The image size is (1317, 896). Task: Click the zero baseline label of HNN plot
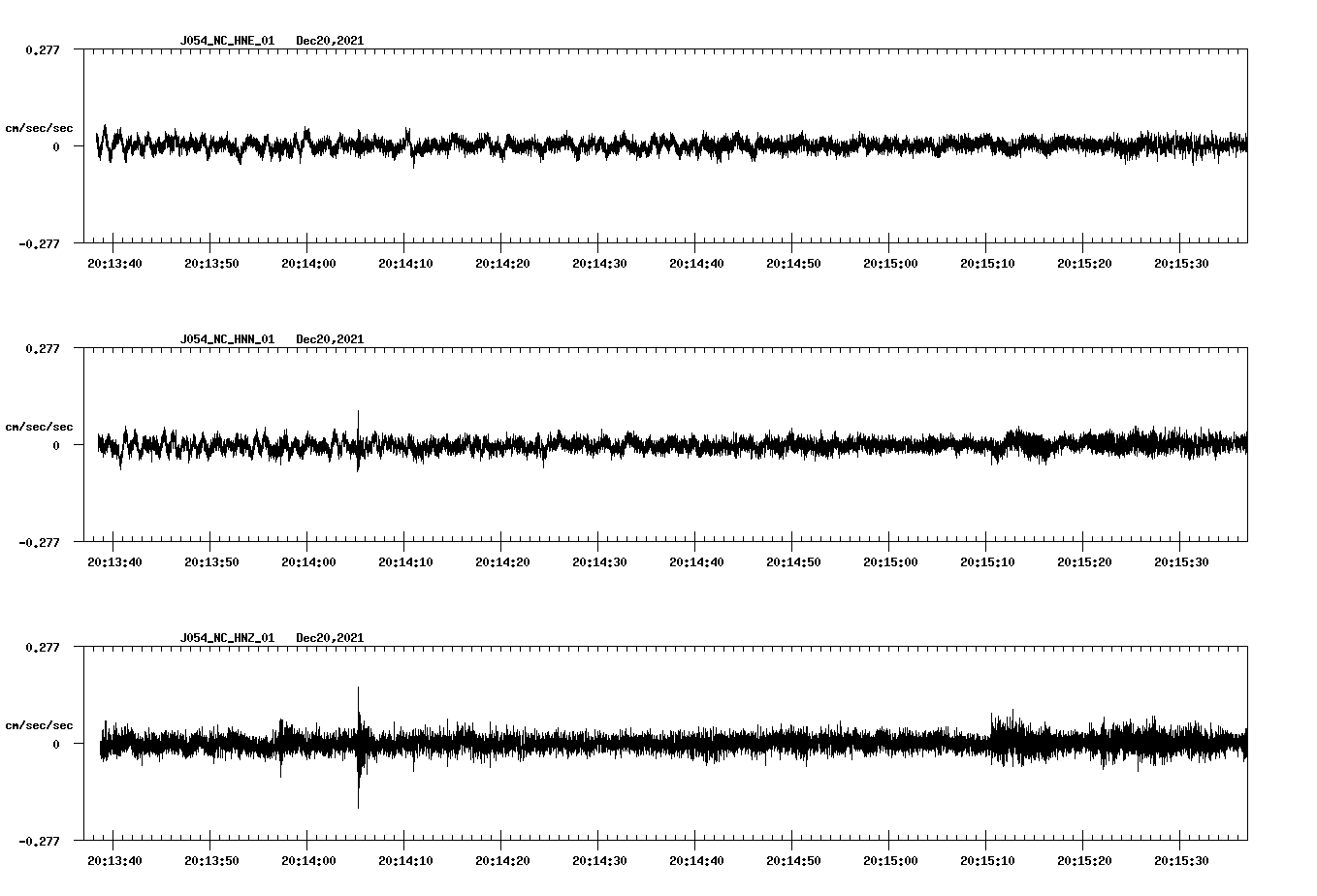pos(56,445)
